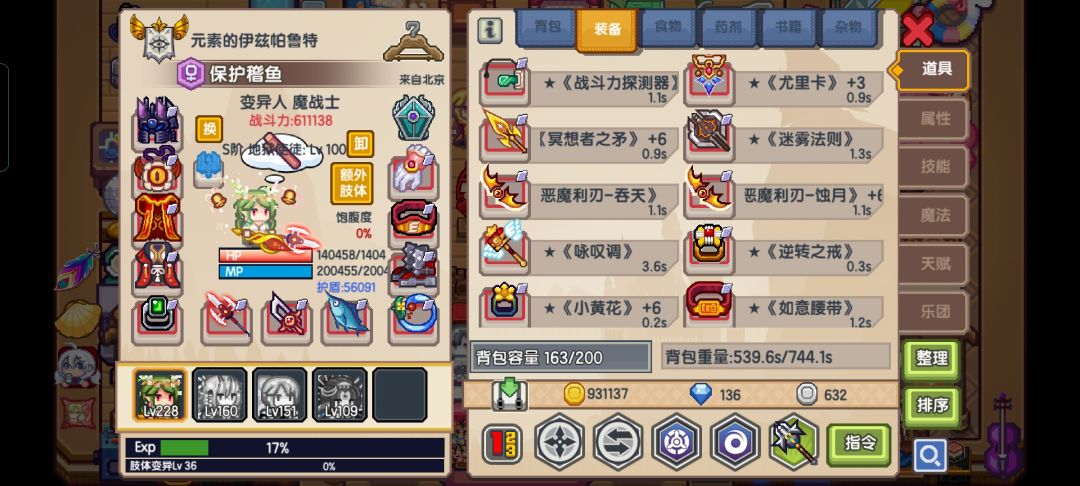This screenshot has width=1080, height=486.
Task: Click the axe weapon hexagon button
Action: (x=794, y=442)
